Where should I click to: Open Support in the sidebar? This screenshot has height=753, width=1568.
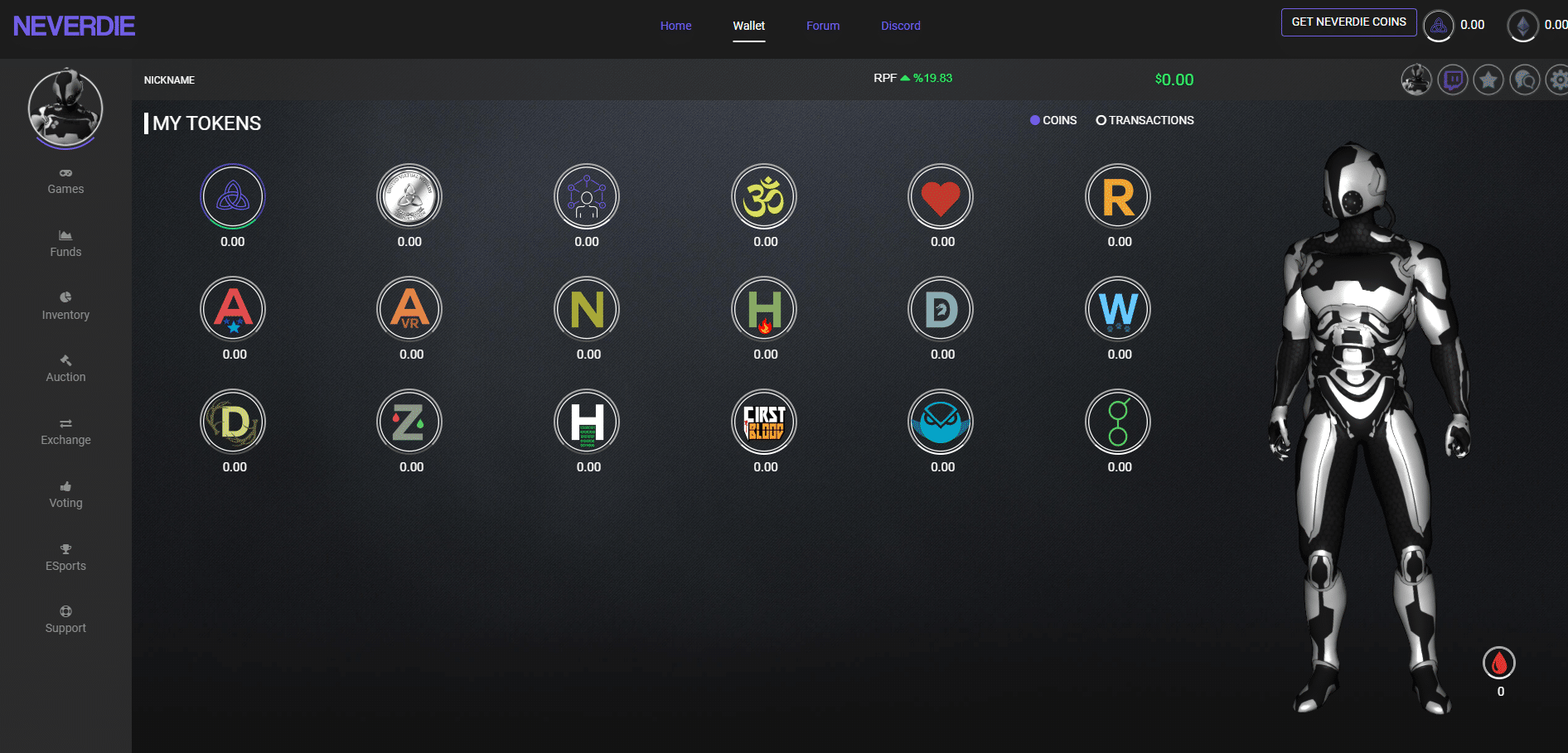pos(65,620)
